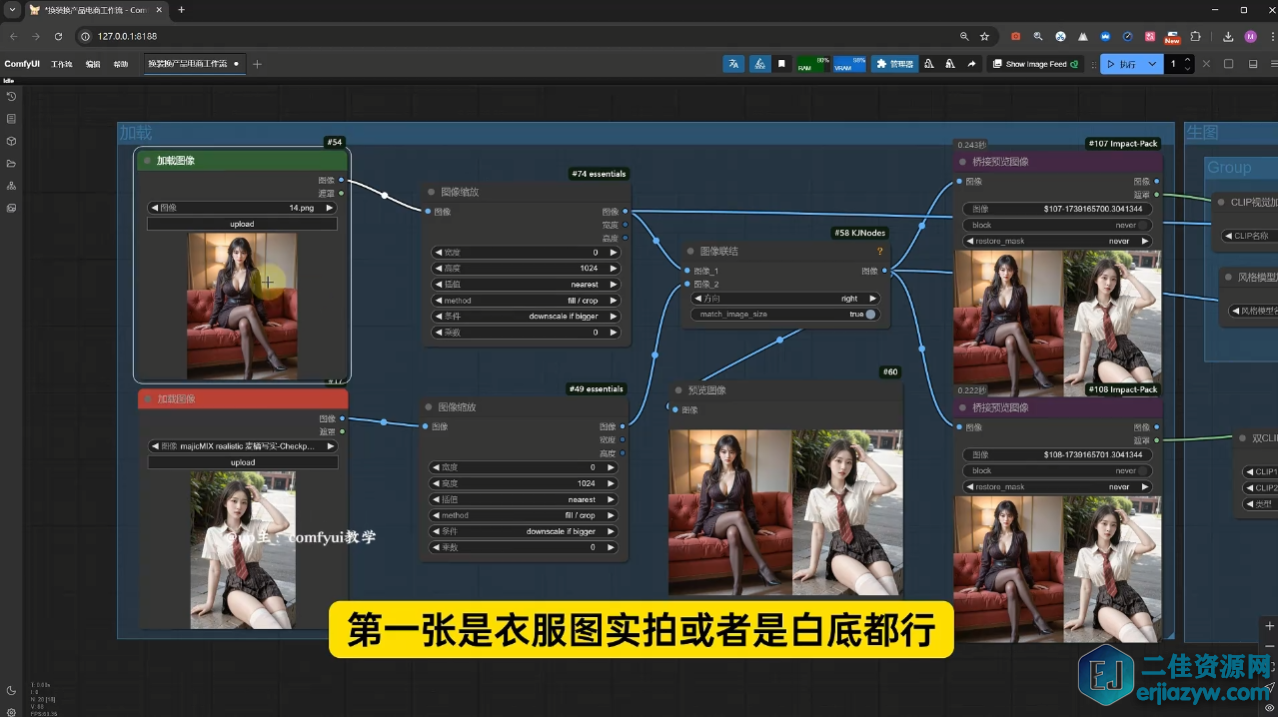Click Show Image Feed button
The width and height of the screenshot is (1278, 717).
click(x=1035, y=64)
